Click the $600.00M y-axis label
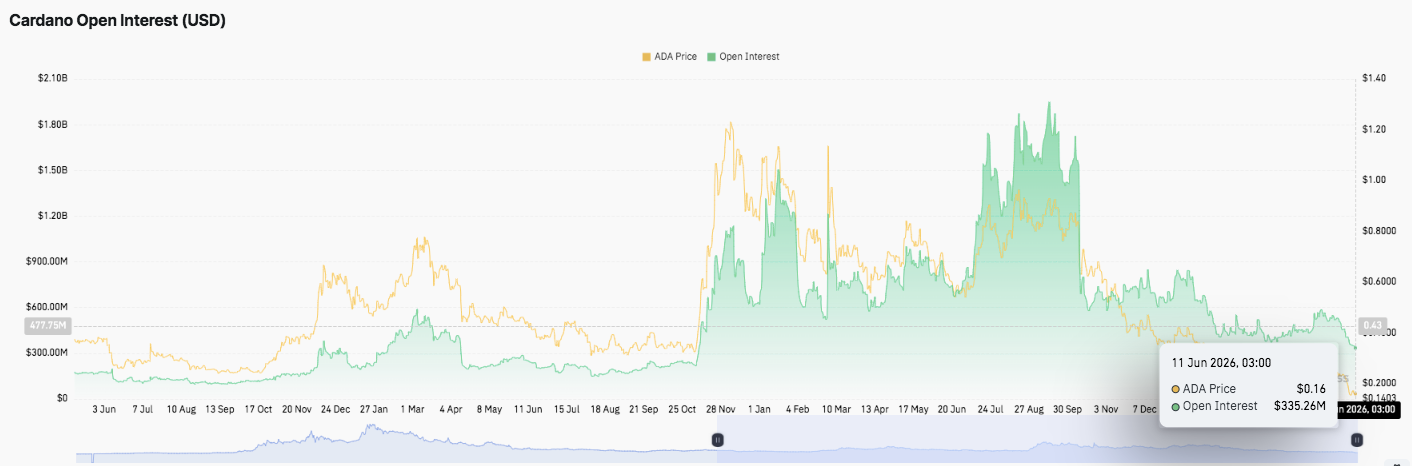Image resolution: width=1412 pixels, height=466 pixels. click(47, 307)
